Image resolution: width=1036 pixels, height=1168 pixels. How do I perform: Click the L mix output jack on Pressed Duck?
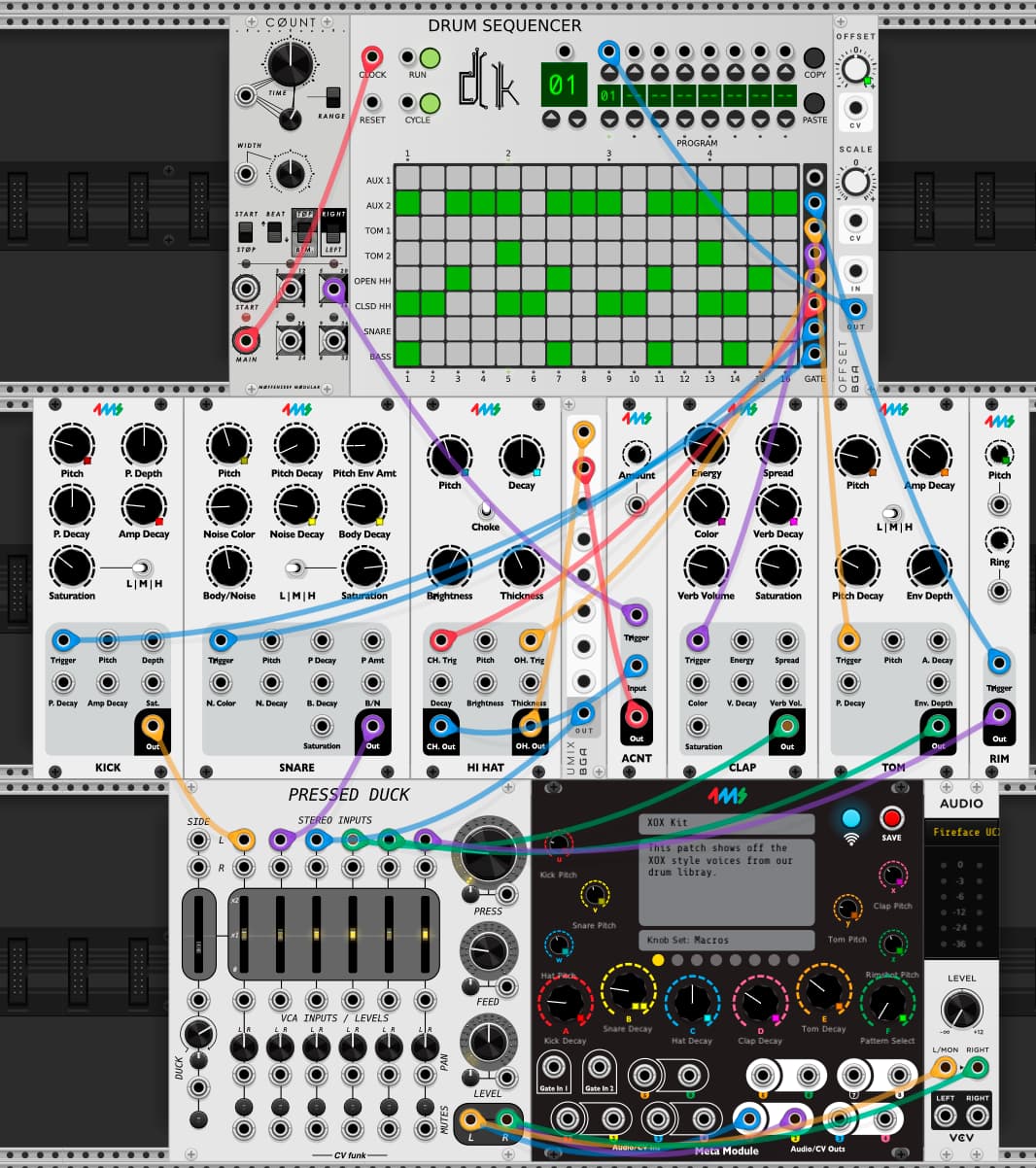coord(469,1119)
